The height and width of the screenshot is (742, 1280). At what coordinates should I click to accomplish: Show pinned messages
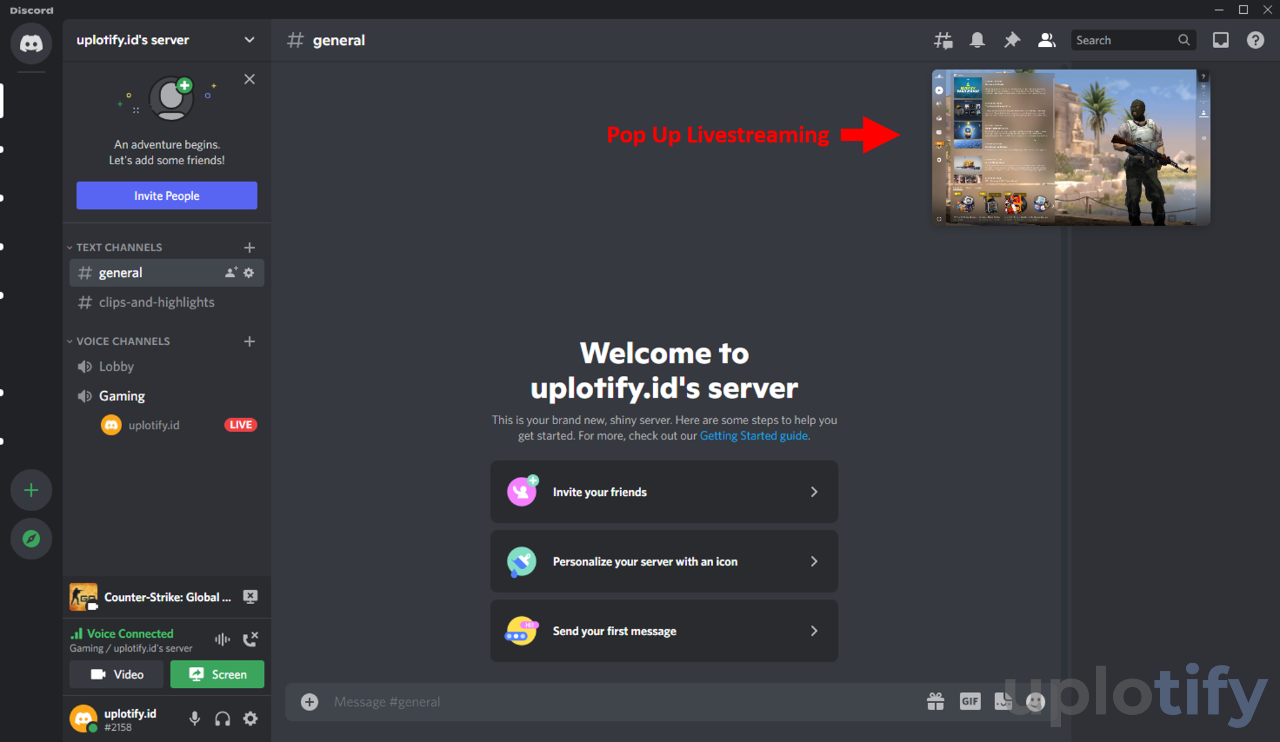pos(1012,40)
